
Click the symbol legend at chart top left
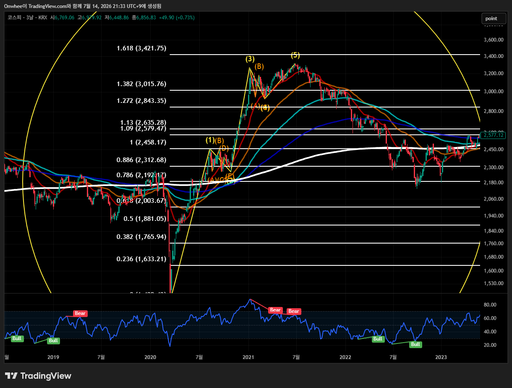(27, 17)
